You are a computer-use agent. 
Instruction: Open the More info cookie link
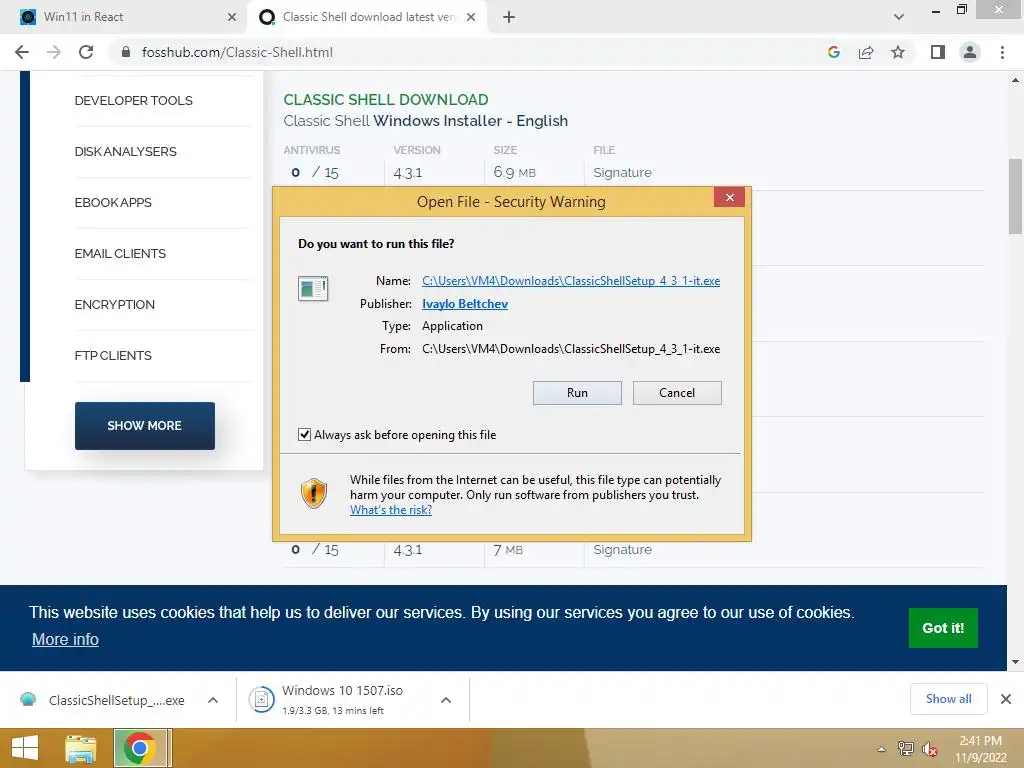pos(65,639)
